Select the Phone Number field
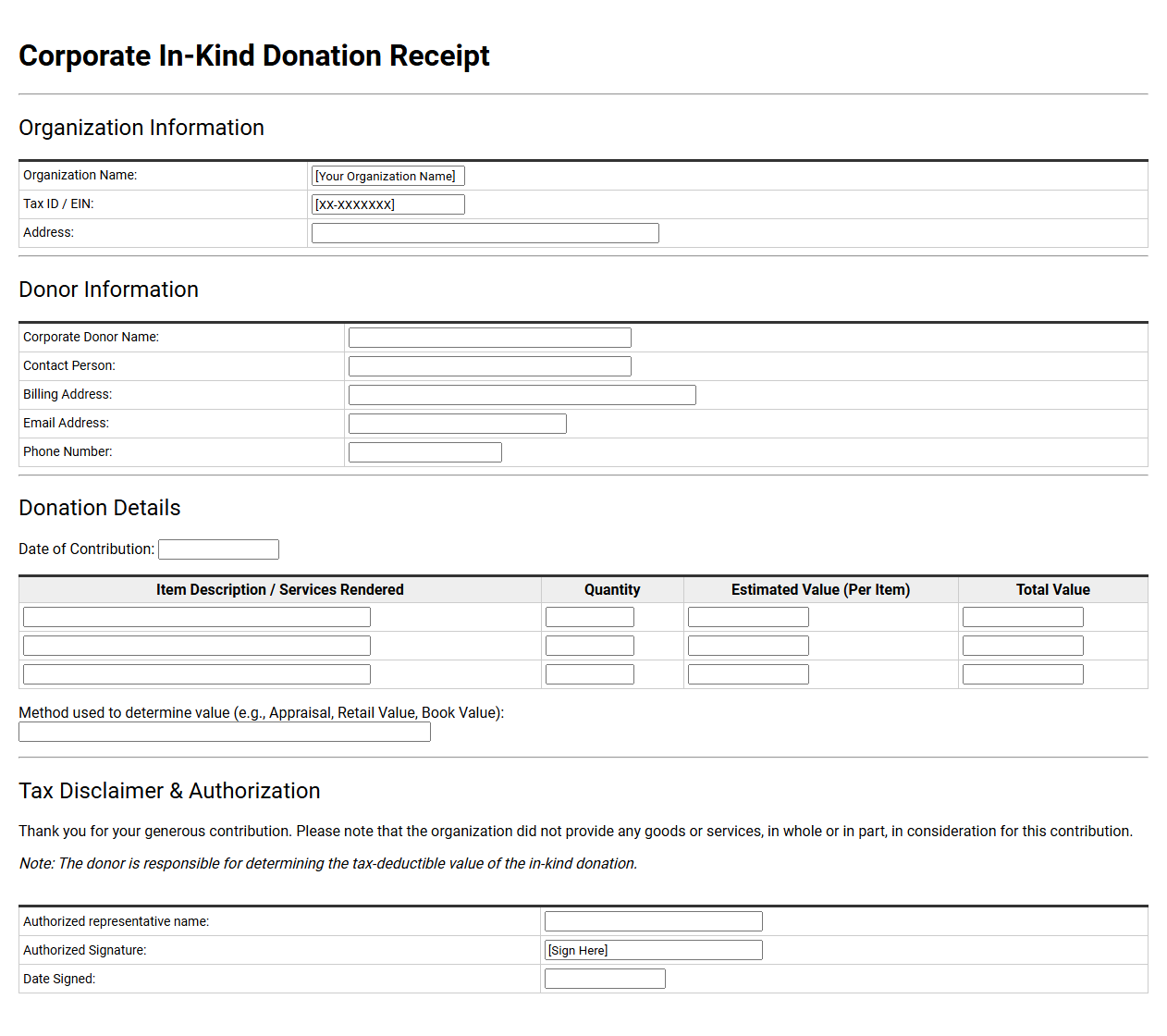This screenshot has width=1167, height=1036. point(425,452)
